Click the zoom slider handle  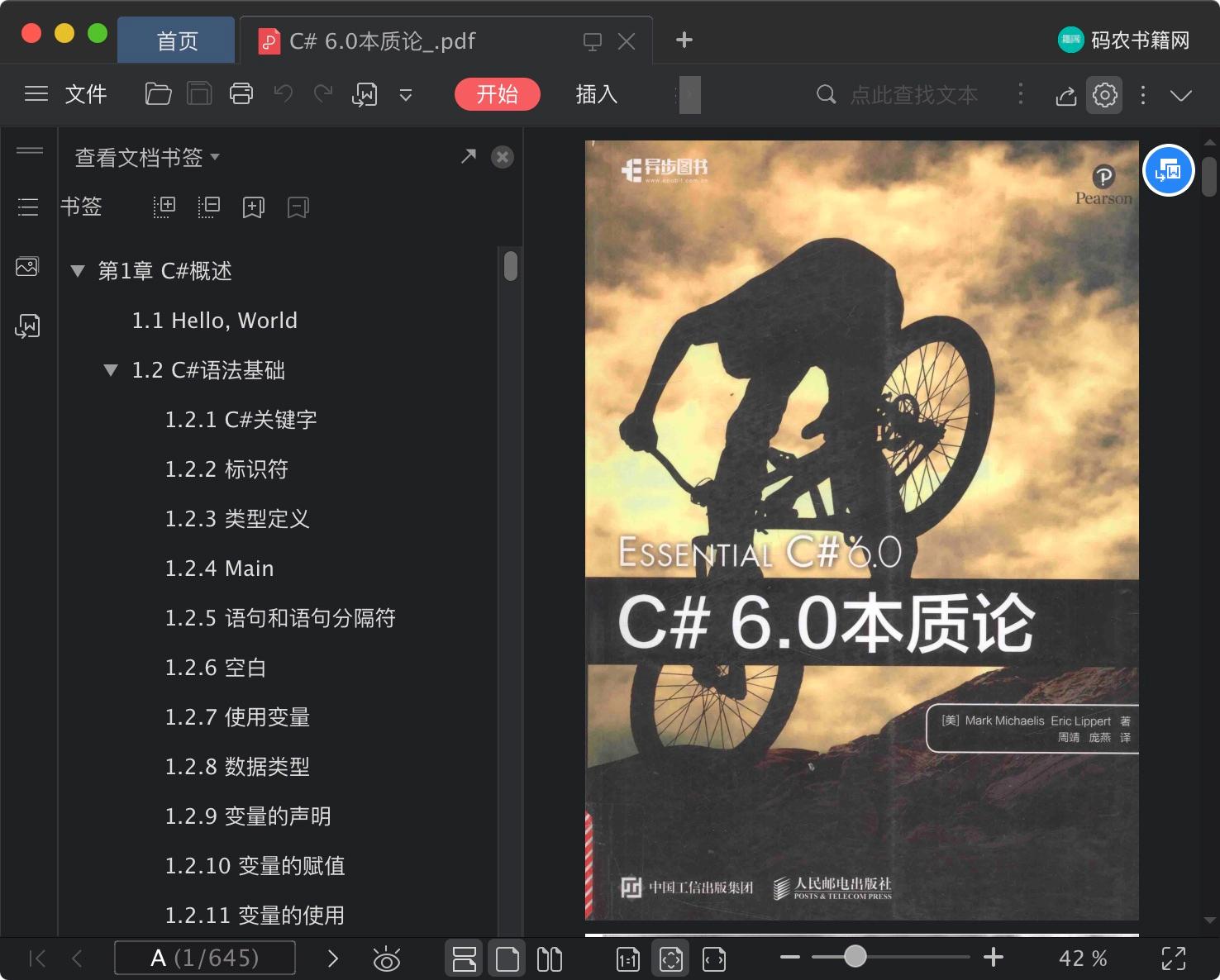[x=855, y=957]
